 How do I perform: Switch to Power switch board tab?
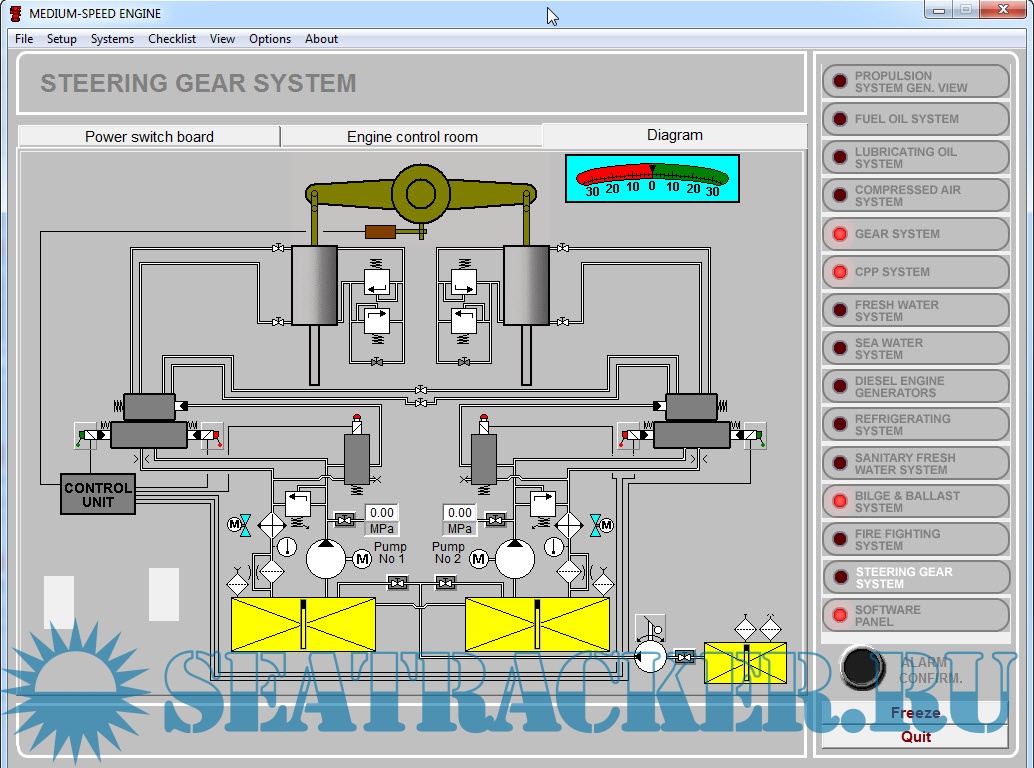[149, 137]
